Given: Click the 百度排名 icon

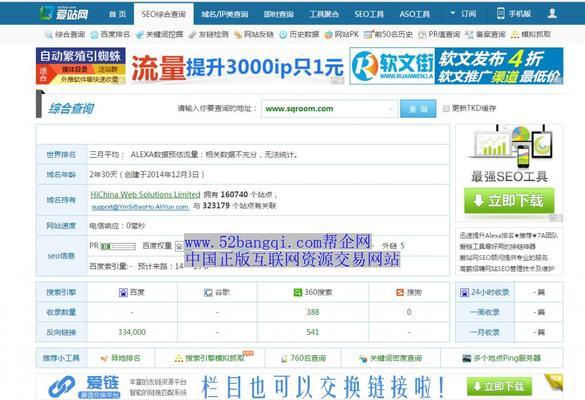Looking at the screenshot, I should pos(94,35).
